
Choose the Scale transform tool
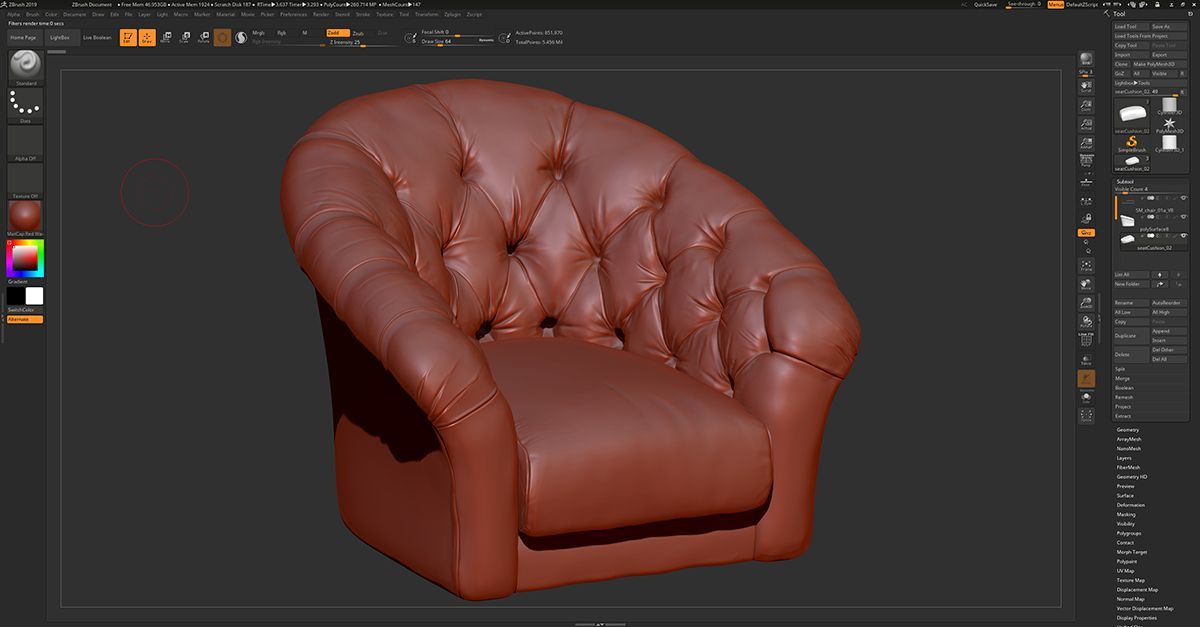184,37
